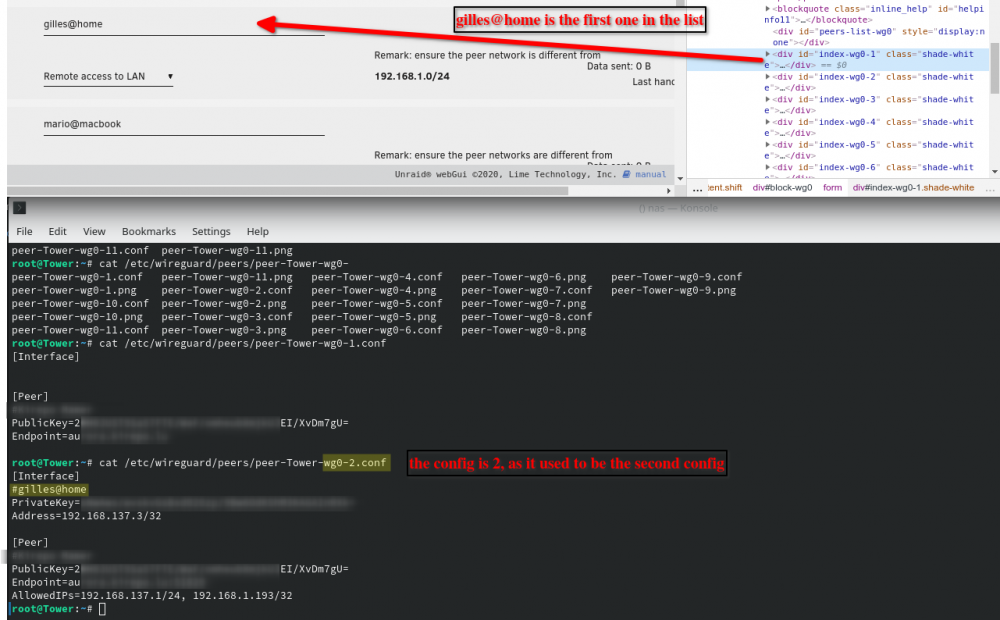
Task: Click the gilles@home peer name field
Action: point(184,24)
